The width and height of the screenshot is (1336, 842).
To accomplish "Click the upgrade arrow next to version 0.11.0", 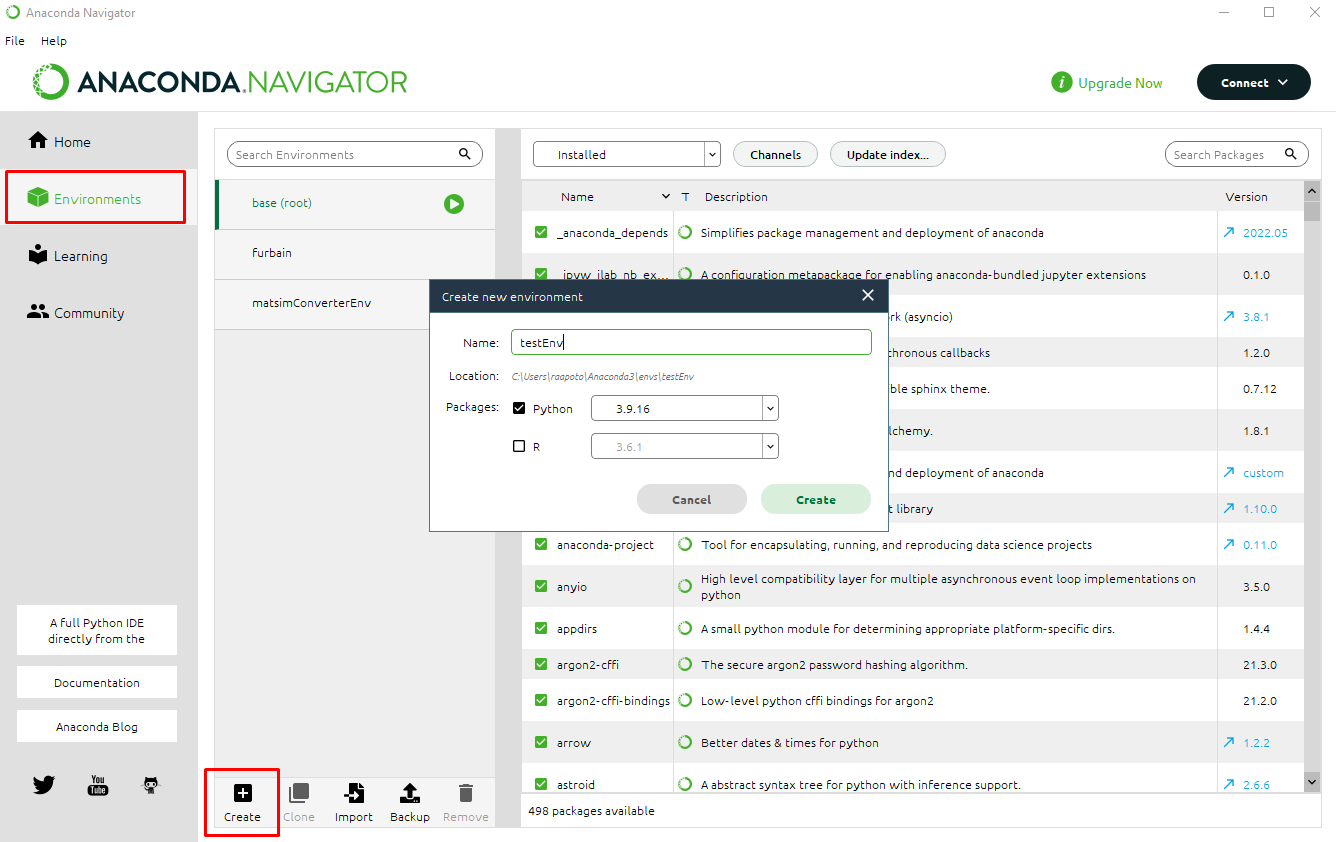I will (1228, 544).
